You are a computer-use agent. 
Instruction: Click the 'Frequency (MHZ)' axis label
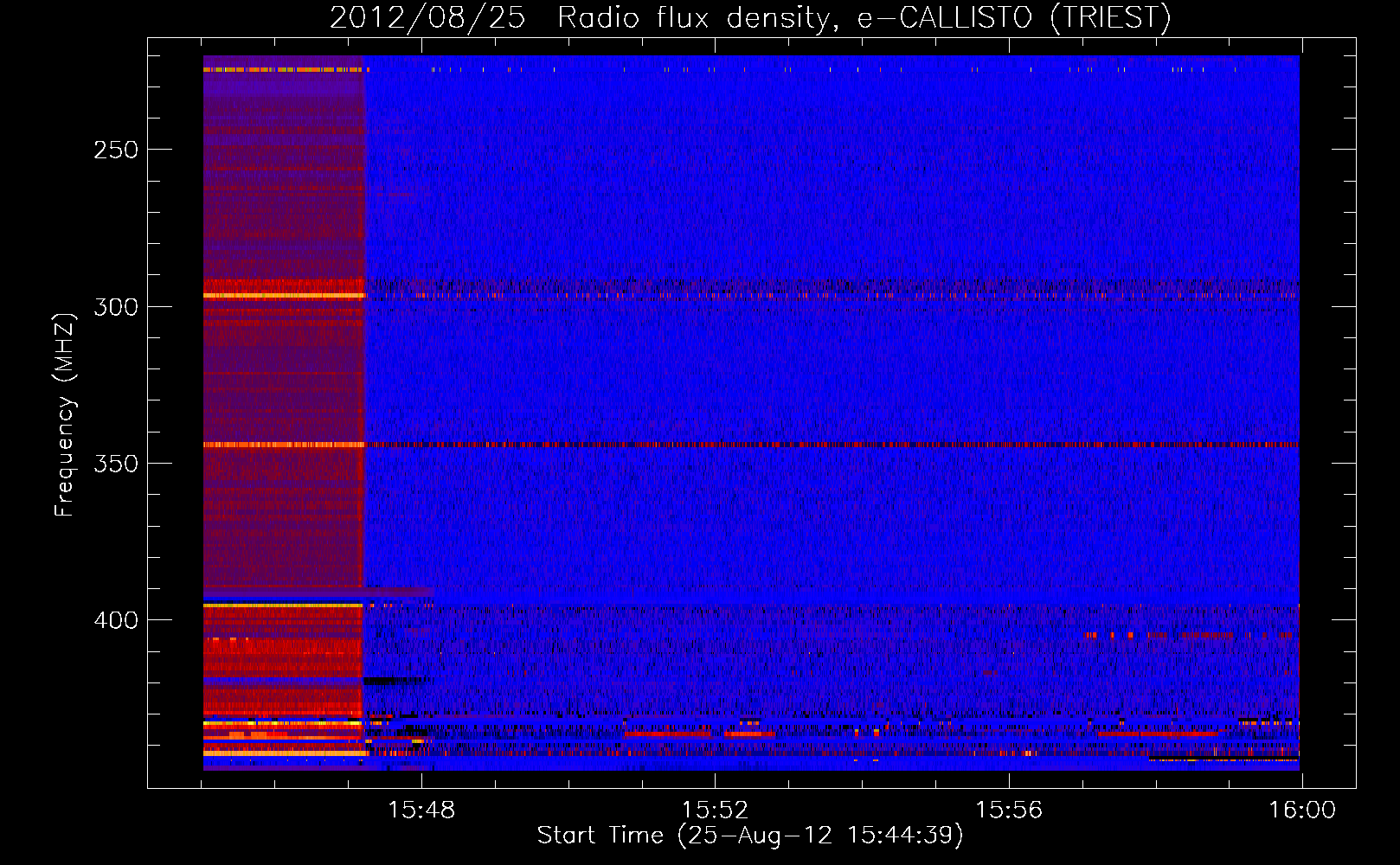pyautogui.click(x=65, y=415)
